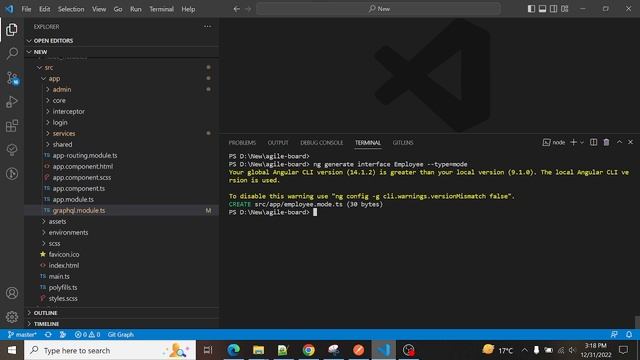Open the Run and Debug view

pyautogui.click(x=12, y=102)
